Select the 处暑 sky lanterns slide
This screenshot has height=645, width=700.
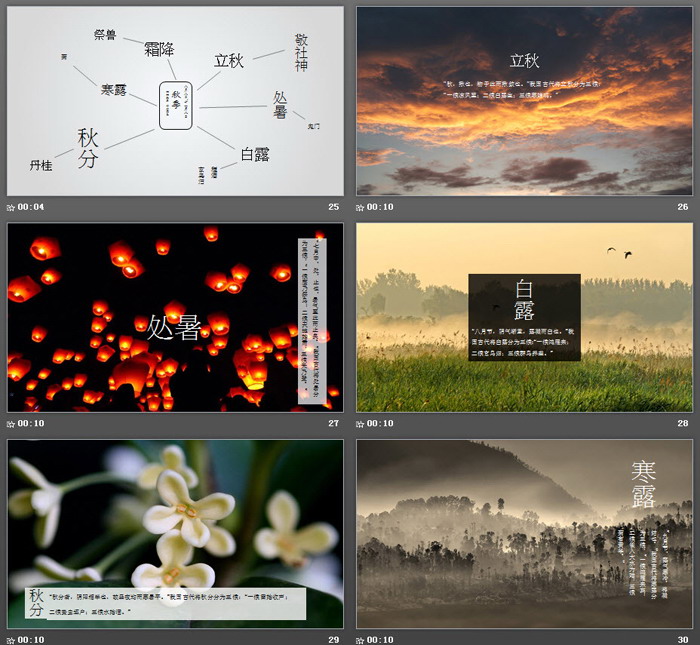[x=175, y=317]
